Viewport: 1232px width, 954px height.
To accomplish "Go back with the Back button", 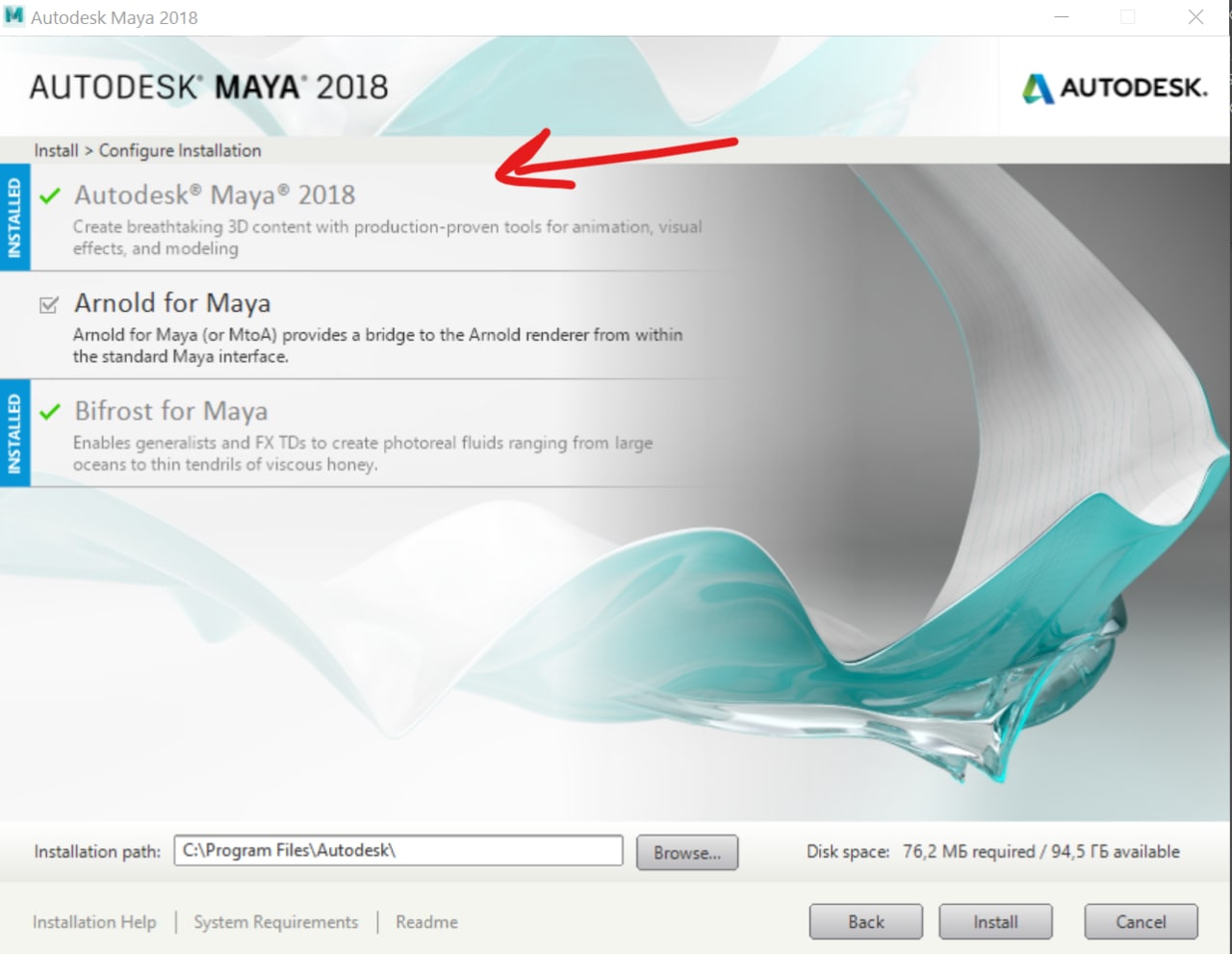I will click(x=866, y=921).
